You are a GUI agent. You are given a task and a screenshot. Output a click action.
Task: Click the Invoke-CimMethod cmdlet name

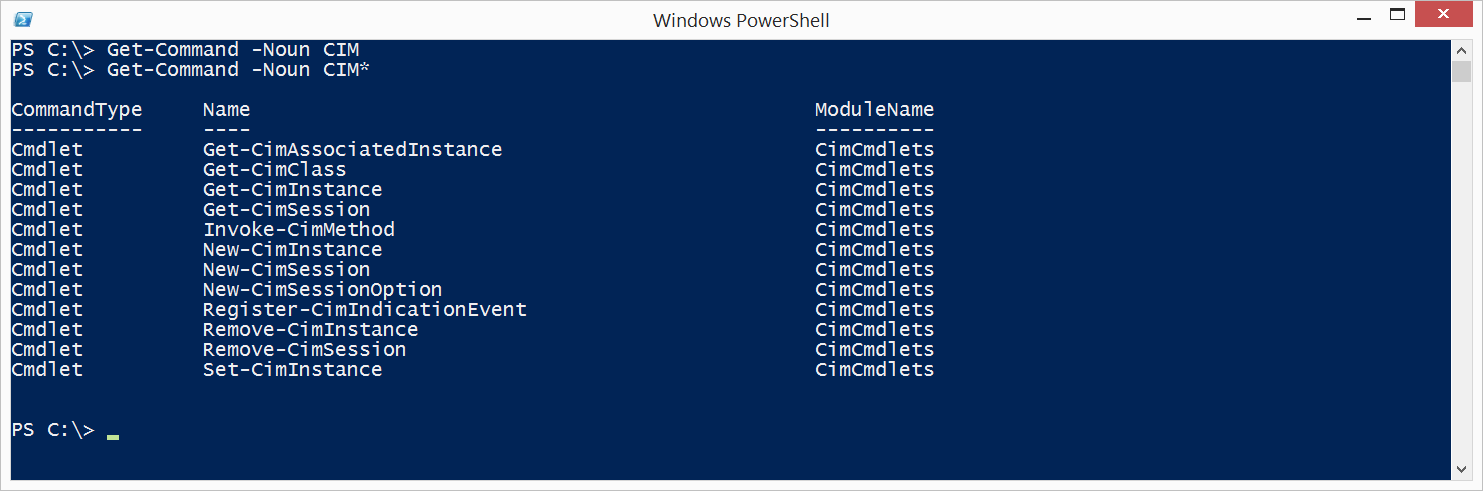tap(298, 230)
